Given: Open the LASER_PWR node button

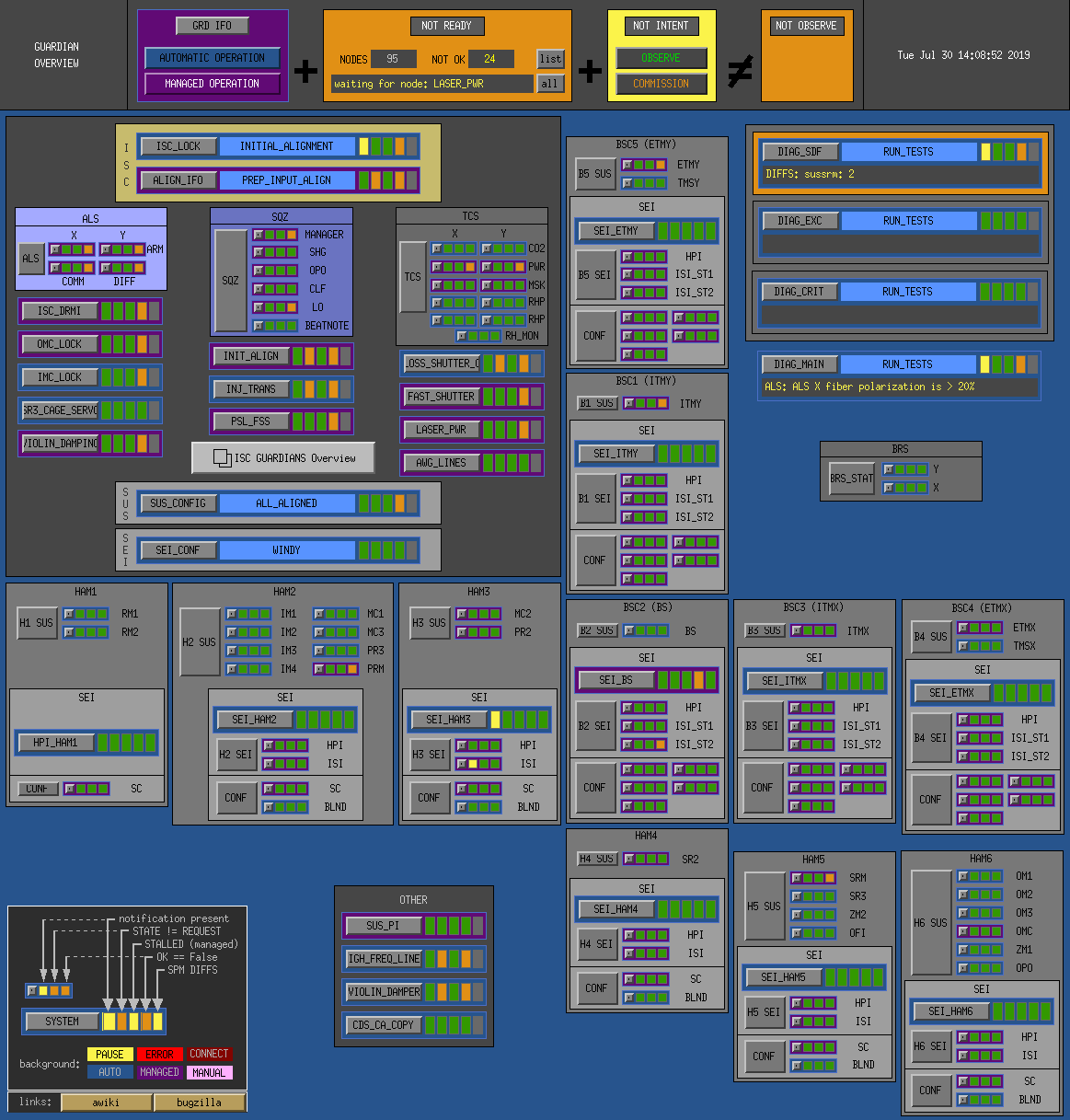Looking at the screenshot, I should click(441, 430).
